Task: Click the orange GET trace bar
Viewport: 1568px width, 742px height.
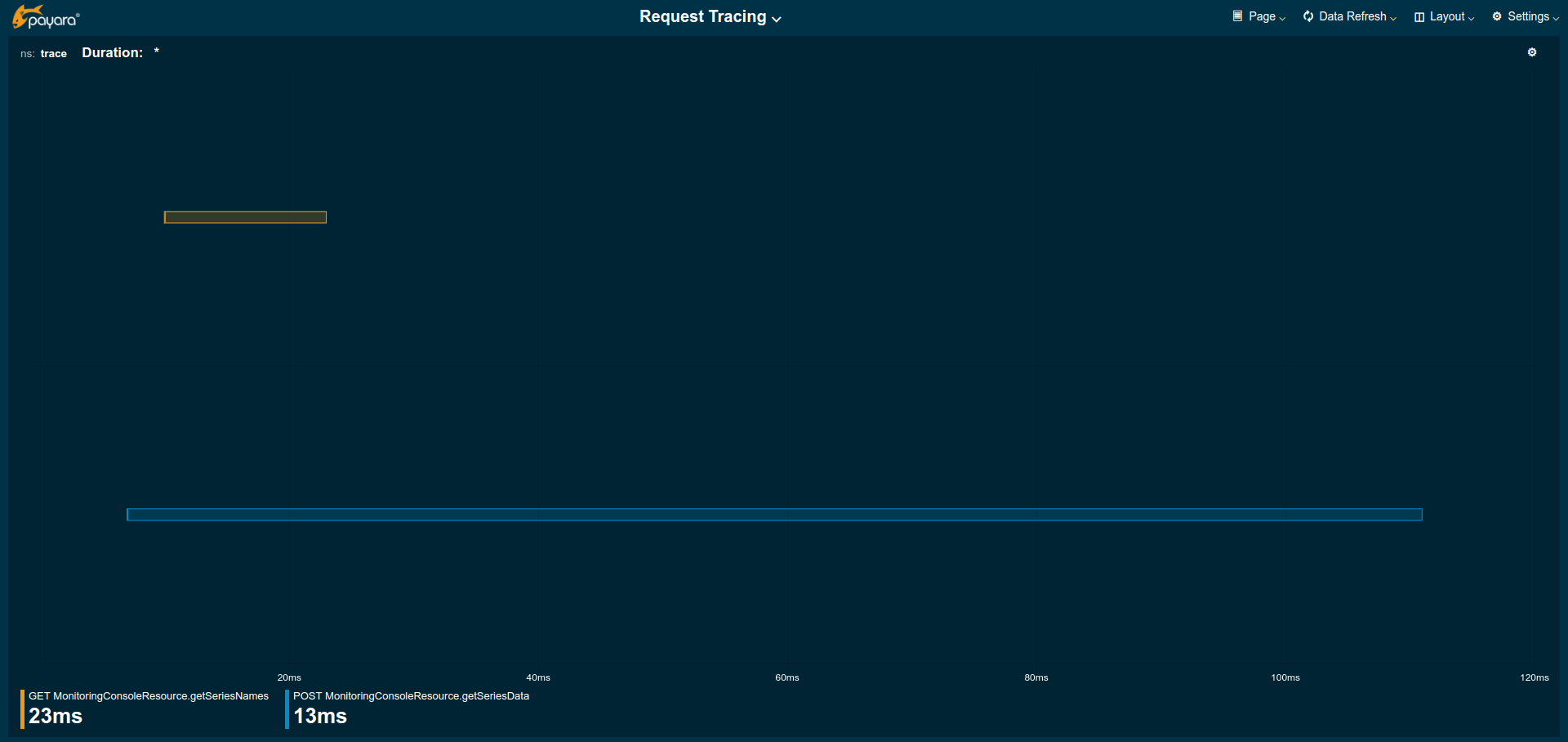Action: click(x=245, y=217)
